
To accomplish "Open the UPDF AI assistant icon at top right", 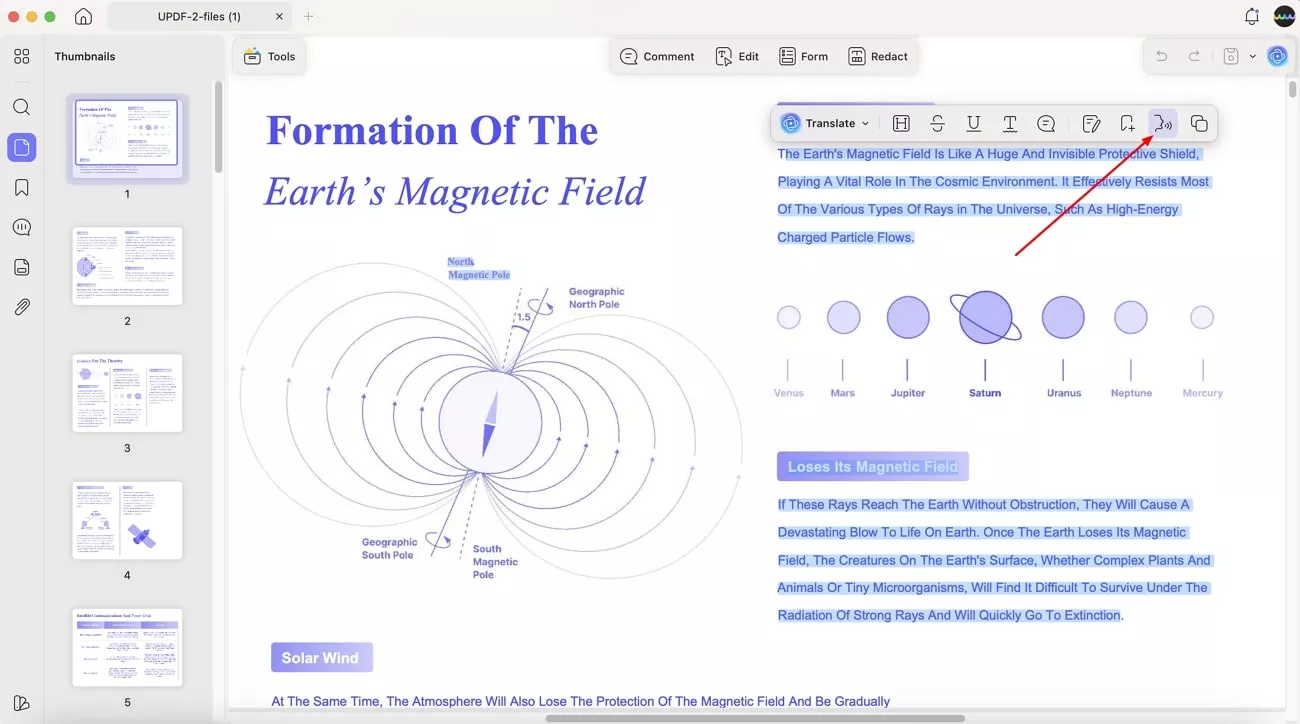I will click(x=1277, y=57).
